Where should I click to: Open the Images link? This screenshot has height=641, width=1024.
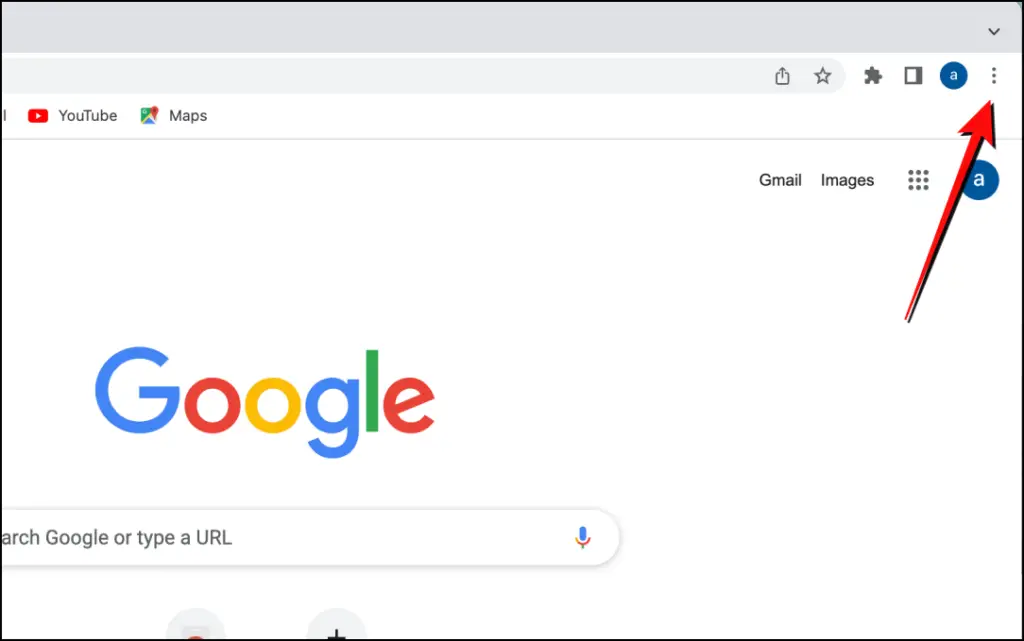pos(847,180)
